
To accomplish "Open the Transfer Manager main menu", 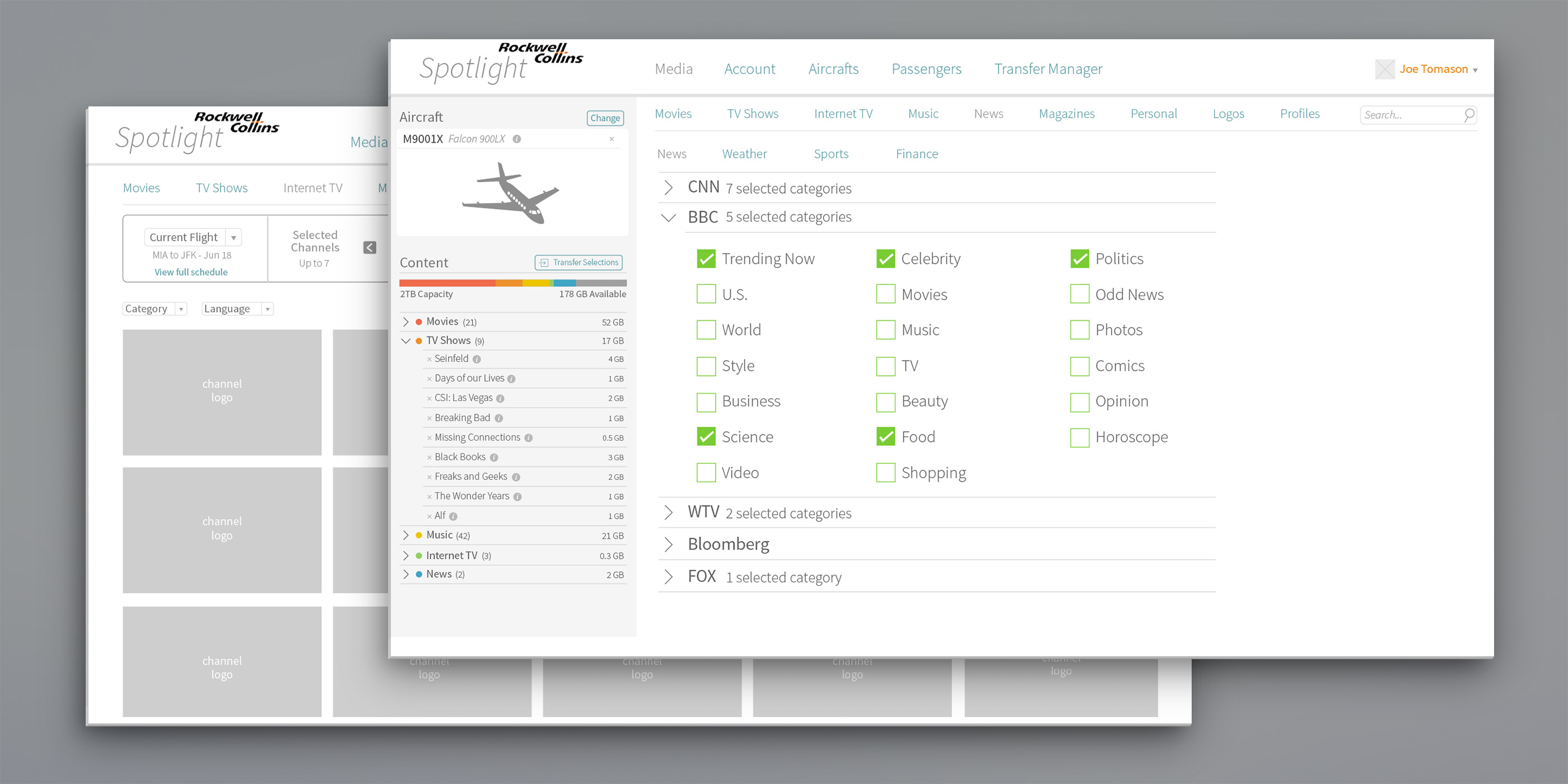I will click(1048, 69).
